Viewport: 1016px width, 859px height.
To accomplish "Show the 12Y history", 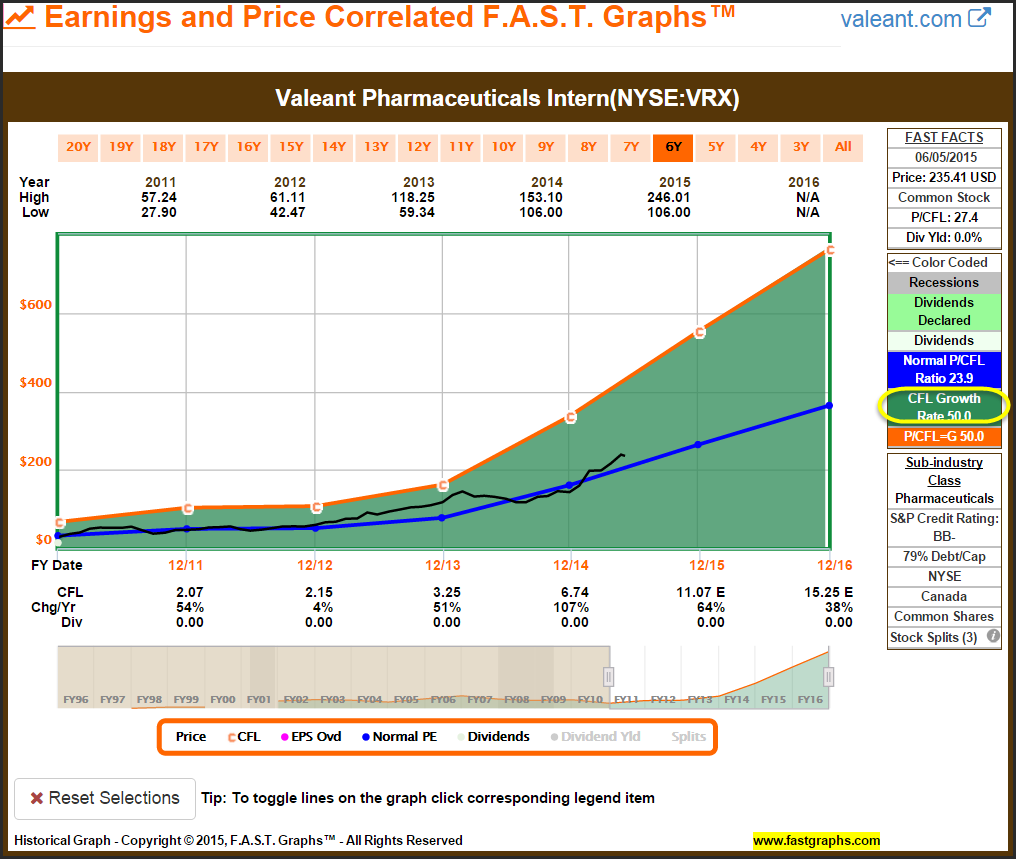I will click(x=419, y=147).
